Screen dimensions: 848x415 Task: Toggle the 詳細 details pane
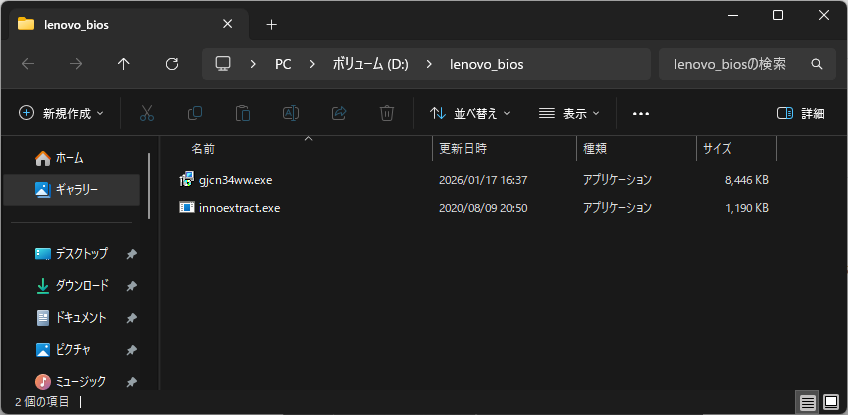(x=801, y=113)
